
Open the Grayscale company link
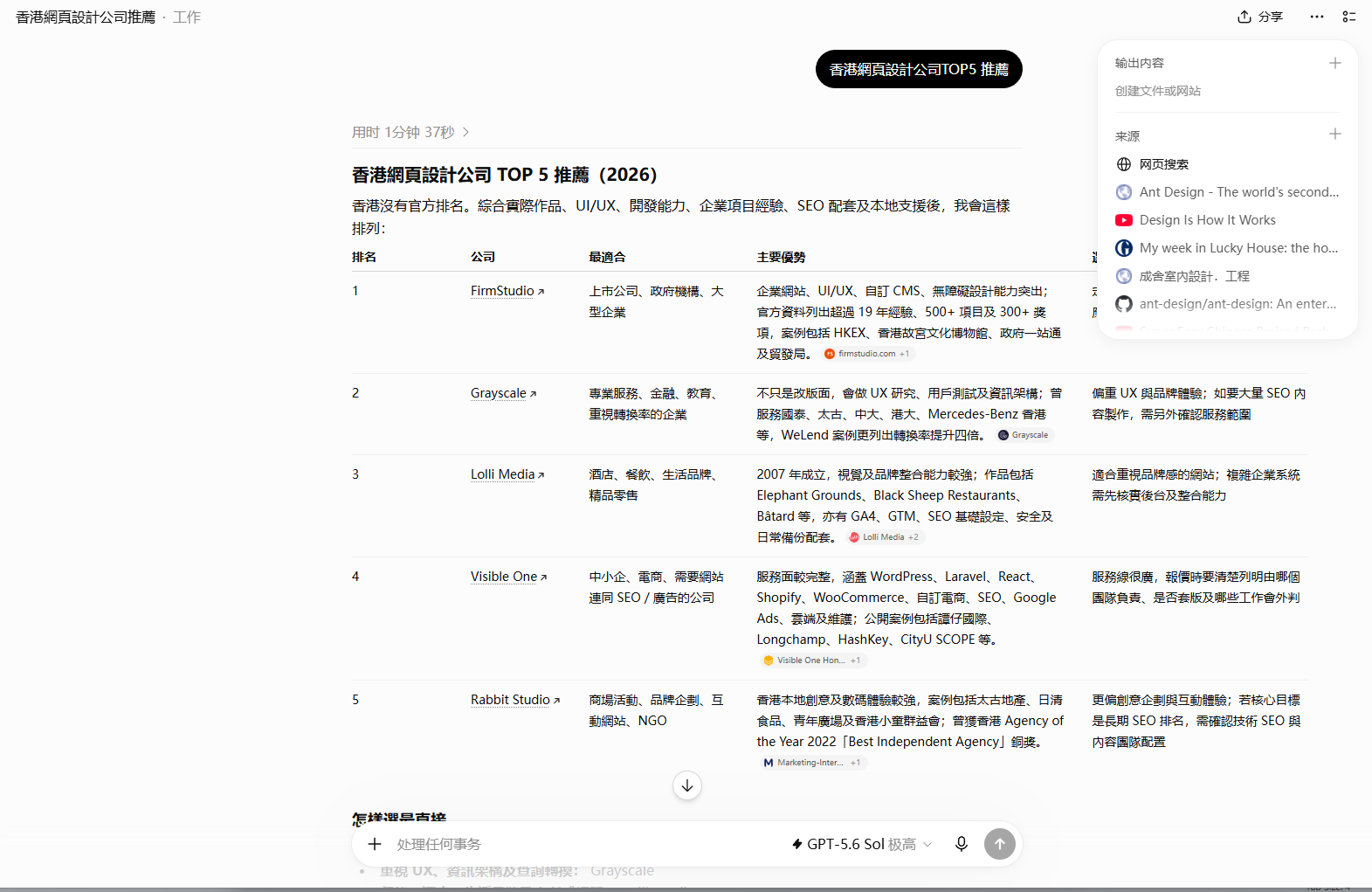(x=503, y=393)
